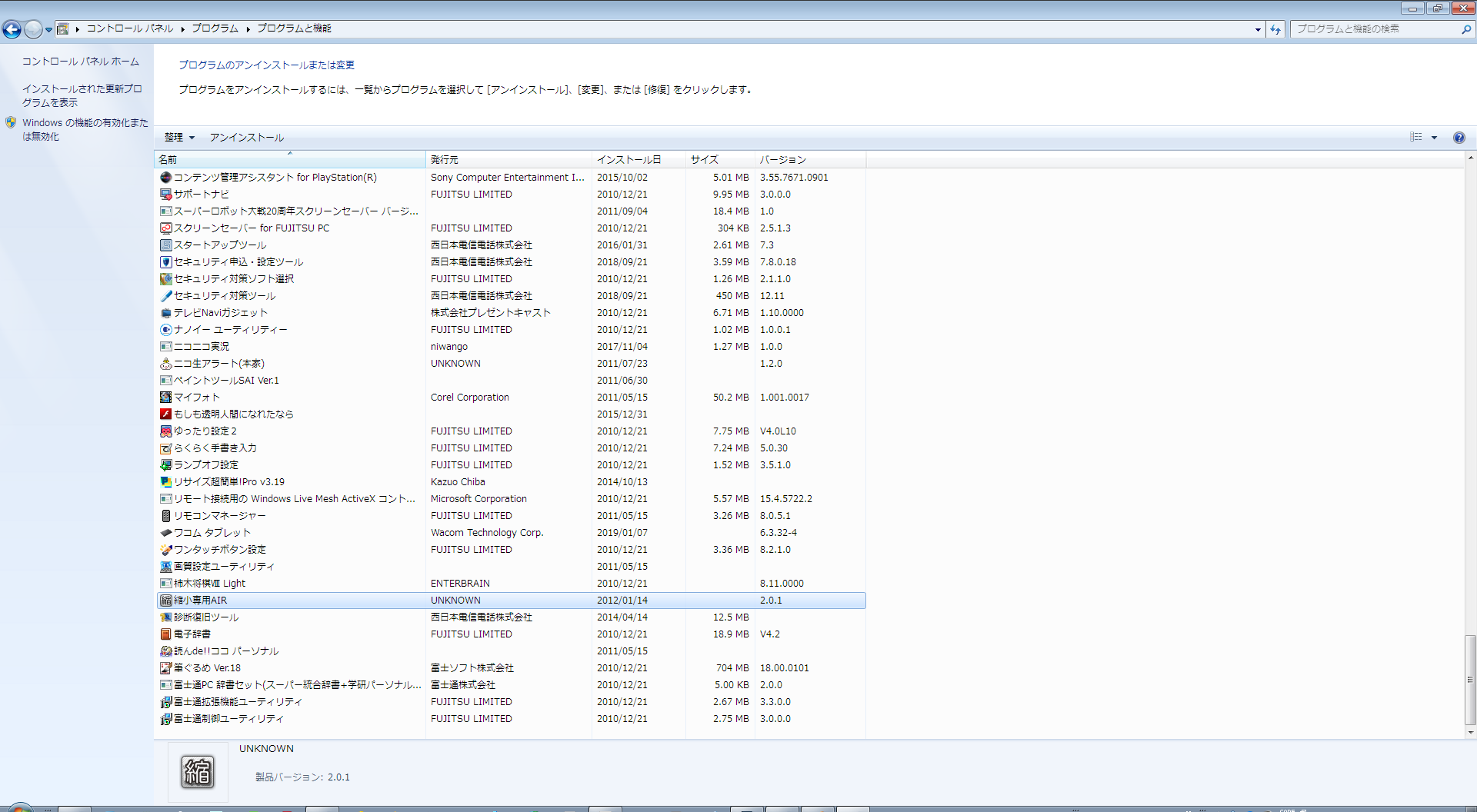This screenshot has width=1477, height=812.
Task: Expand the breadcrumb arrow before コントロール パネル
Action: (78, 29)
